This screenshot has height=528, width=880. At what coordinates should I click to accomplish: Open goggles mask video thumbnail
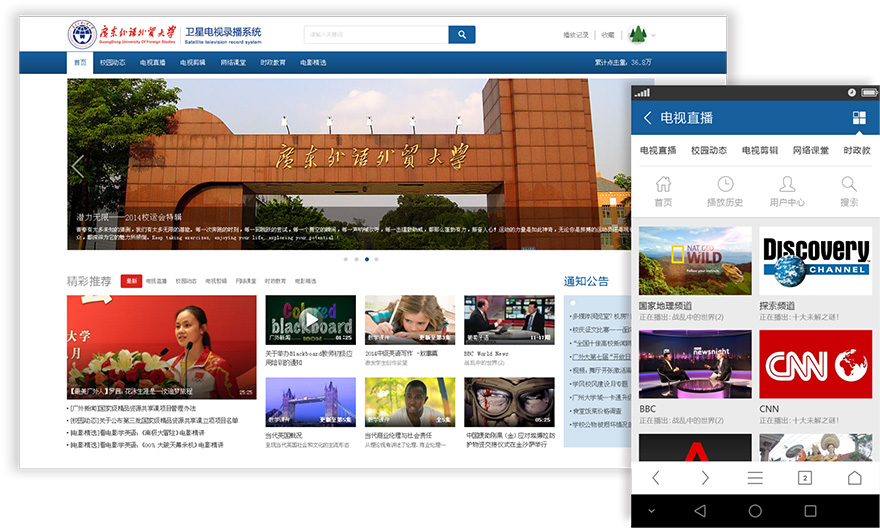point(509,402)
